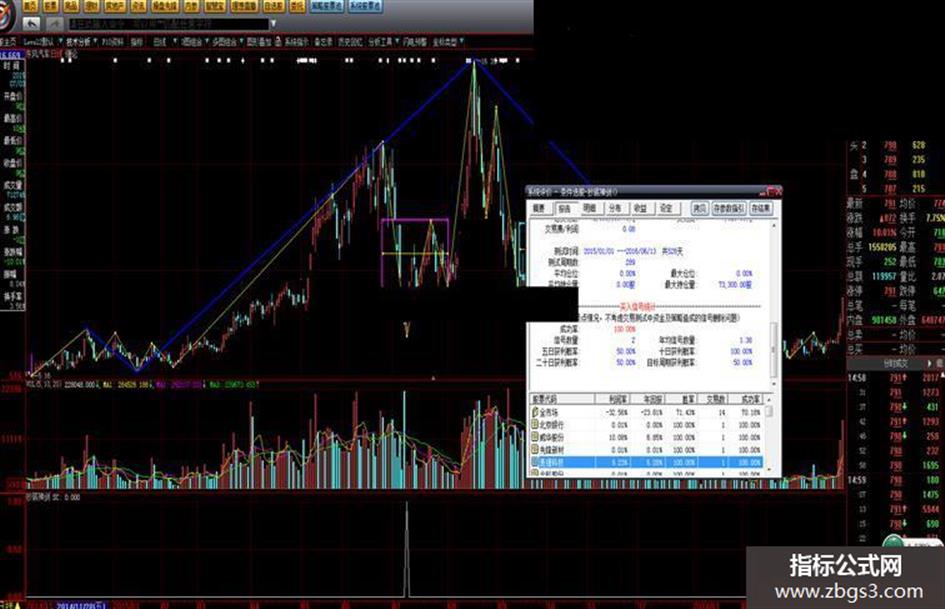Click the icon beside 全市场 row
945x609 pixels.
pyautogui.click(x=535, y=412)
